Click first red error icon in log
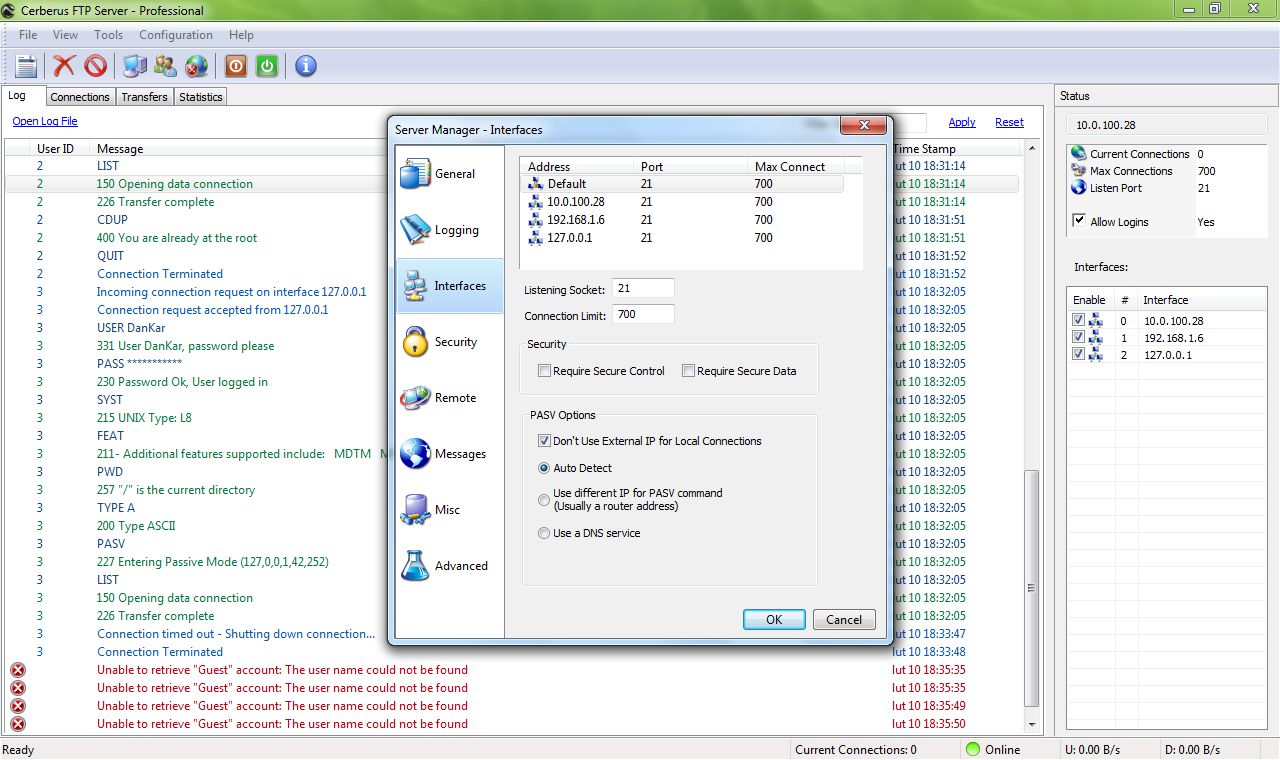The height and width of the screenshot is (760, 1280). click(x=17, y=670)
